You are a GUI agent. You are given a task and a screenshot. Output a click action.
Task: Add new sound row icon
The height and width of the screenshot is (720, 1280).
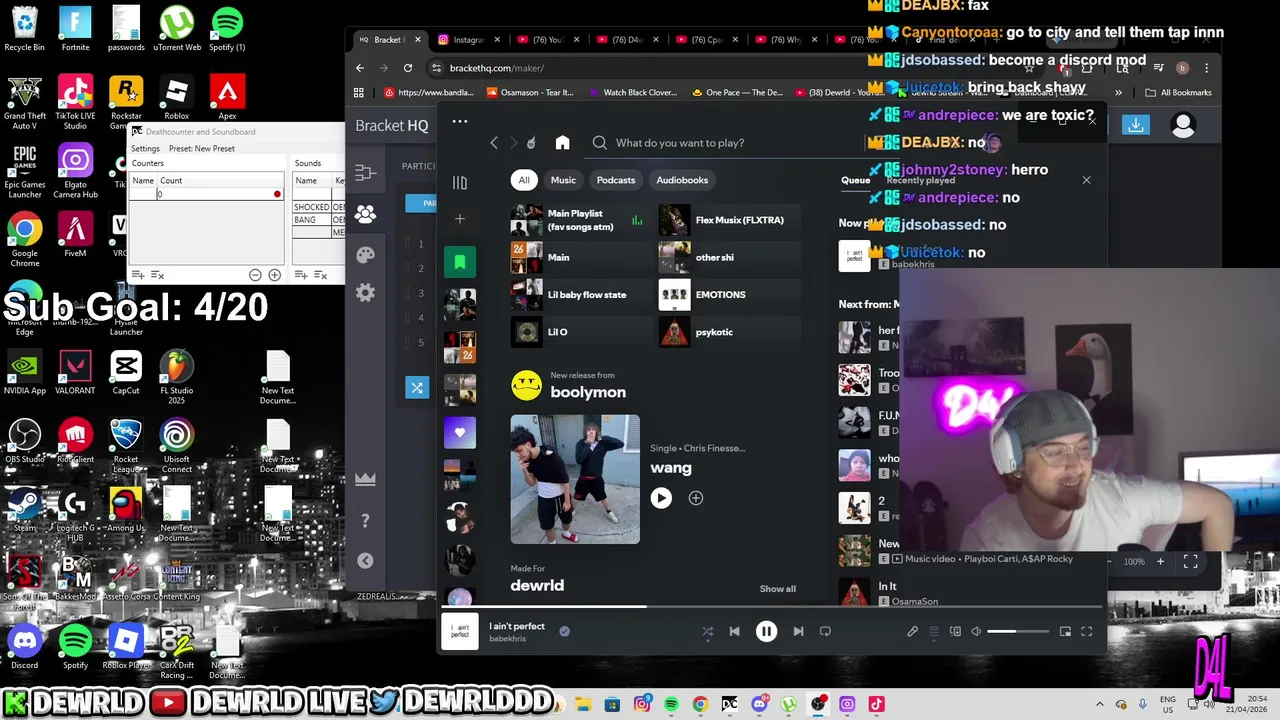click(x=303, y=275)
